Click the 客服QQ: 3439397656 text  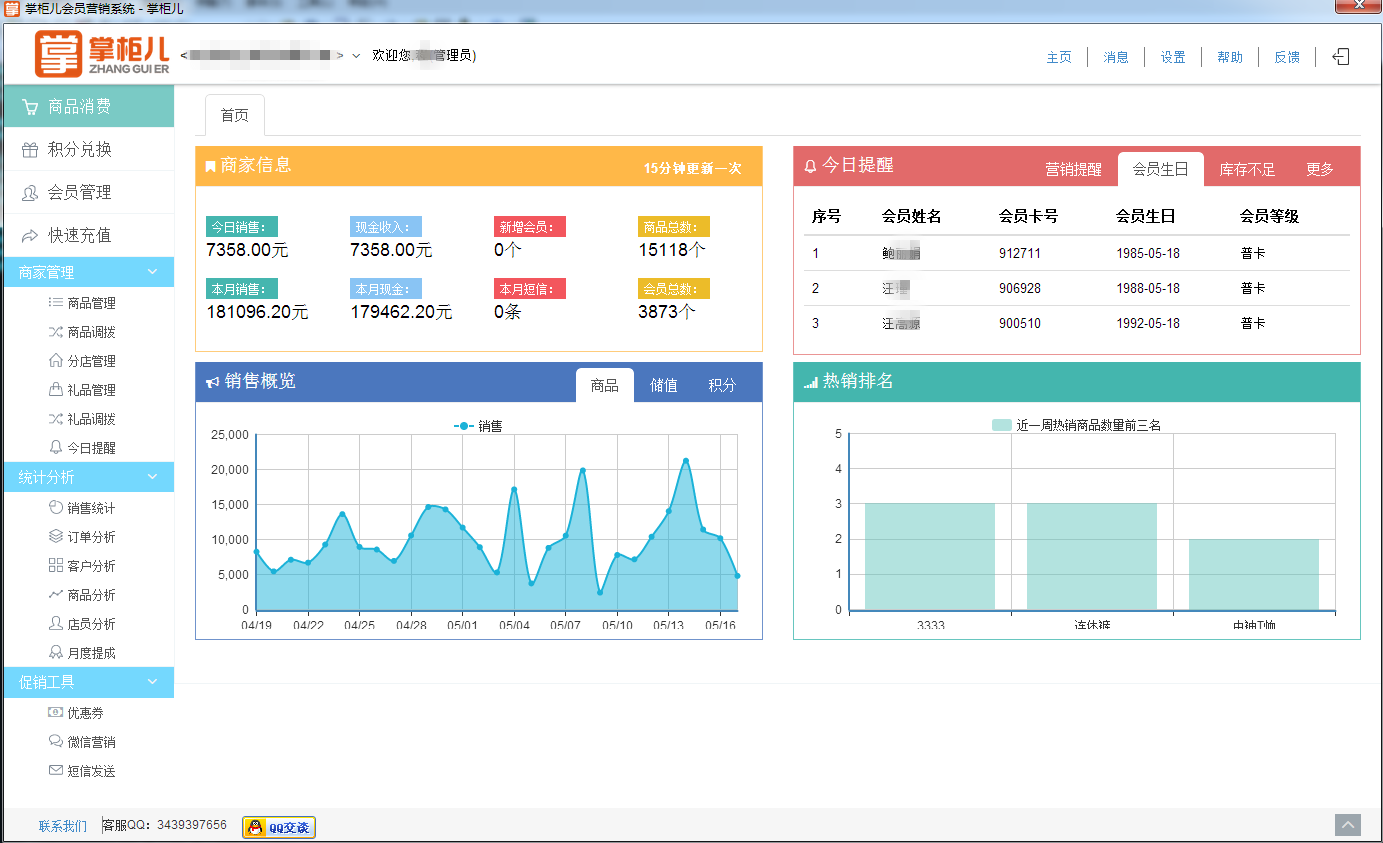165,826
